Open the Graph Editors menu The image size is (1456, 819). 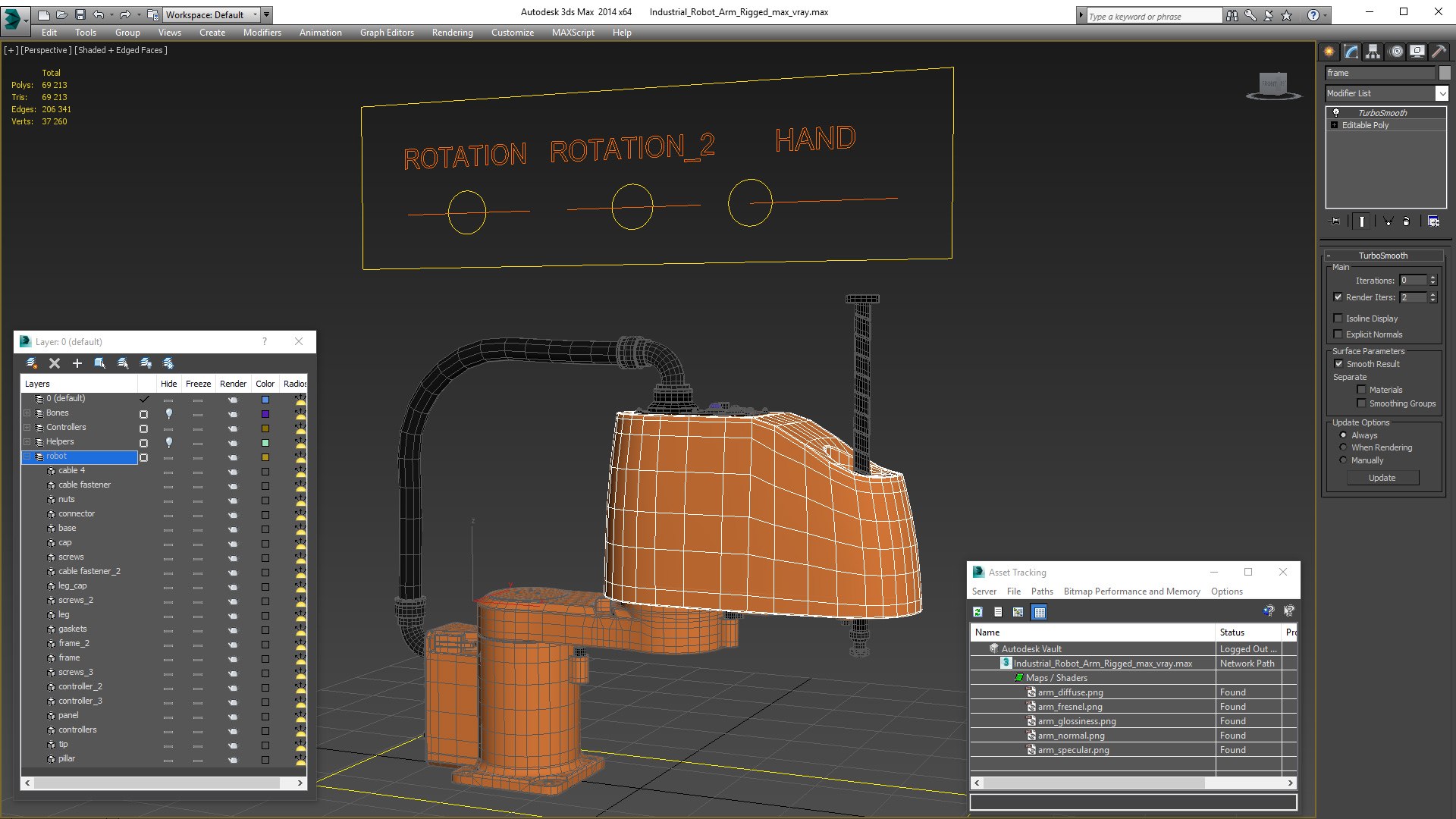387,33
